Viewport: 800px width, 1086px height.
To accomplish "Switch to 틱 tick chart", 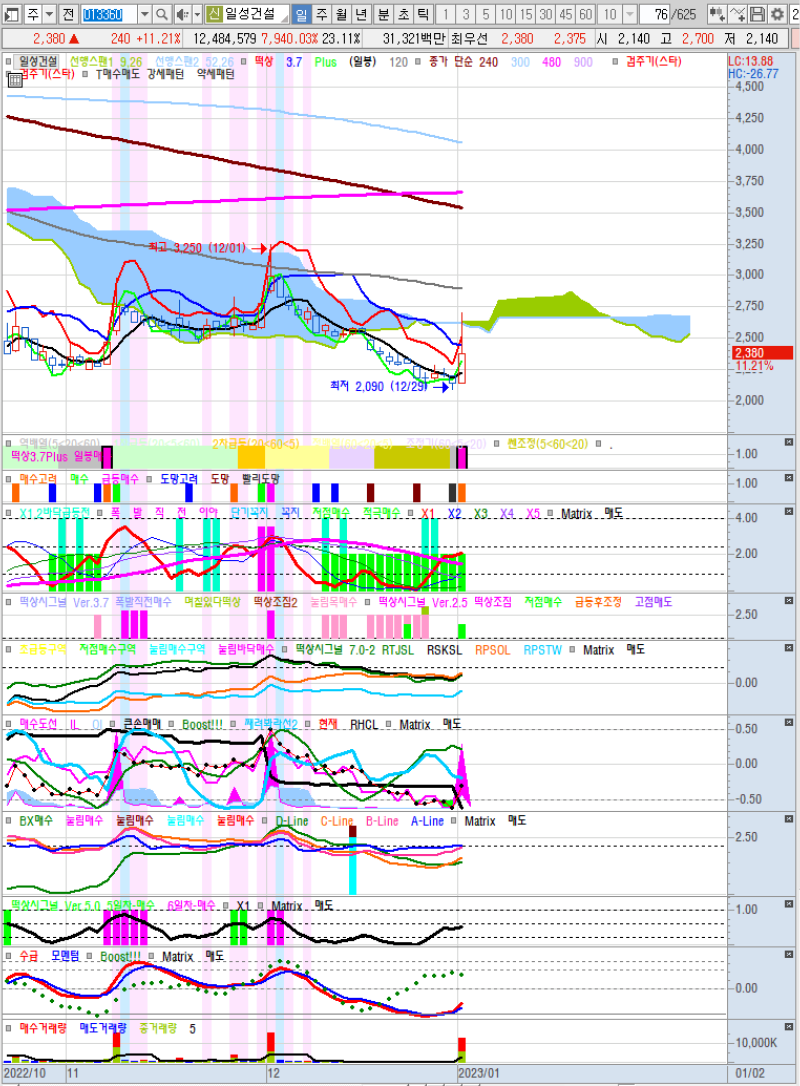I will coord(424,14).
